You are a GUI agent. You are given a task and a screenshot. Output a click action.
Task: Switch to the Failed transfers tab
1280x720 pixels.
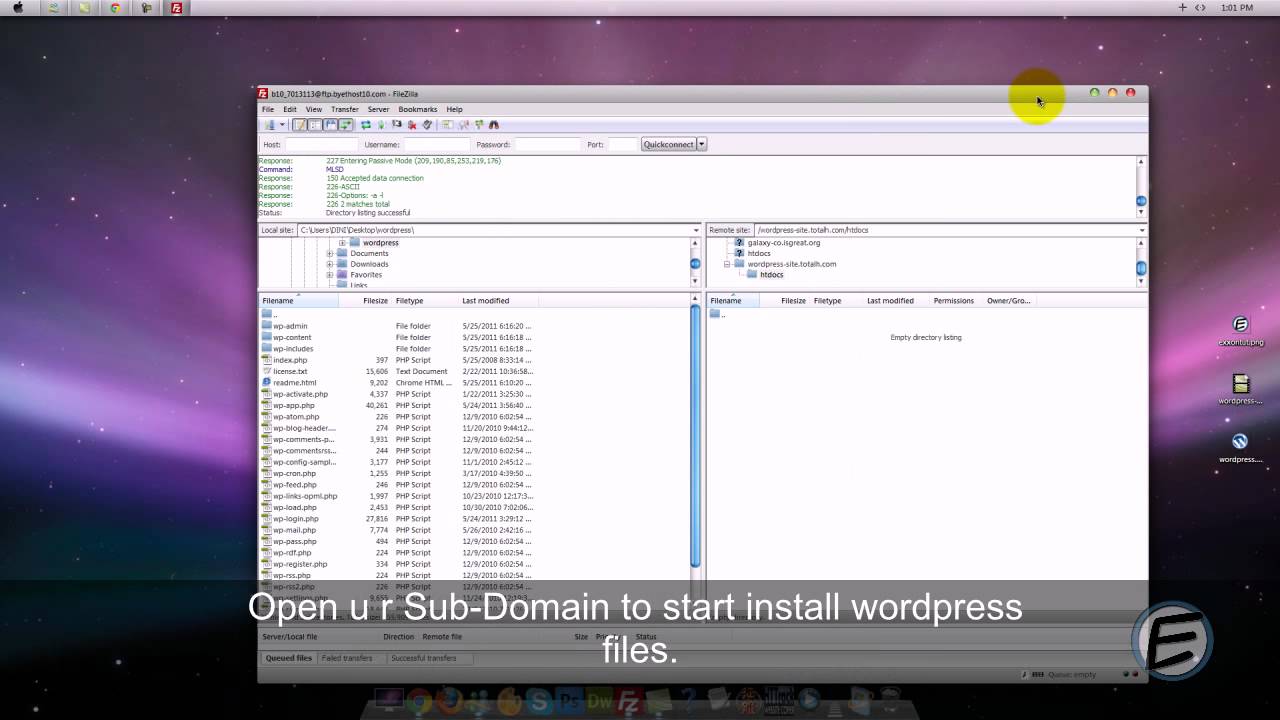346,658
